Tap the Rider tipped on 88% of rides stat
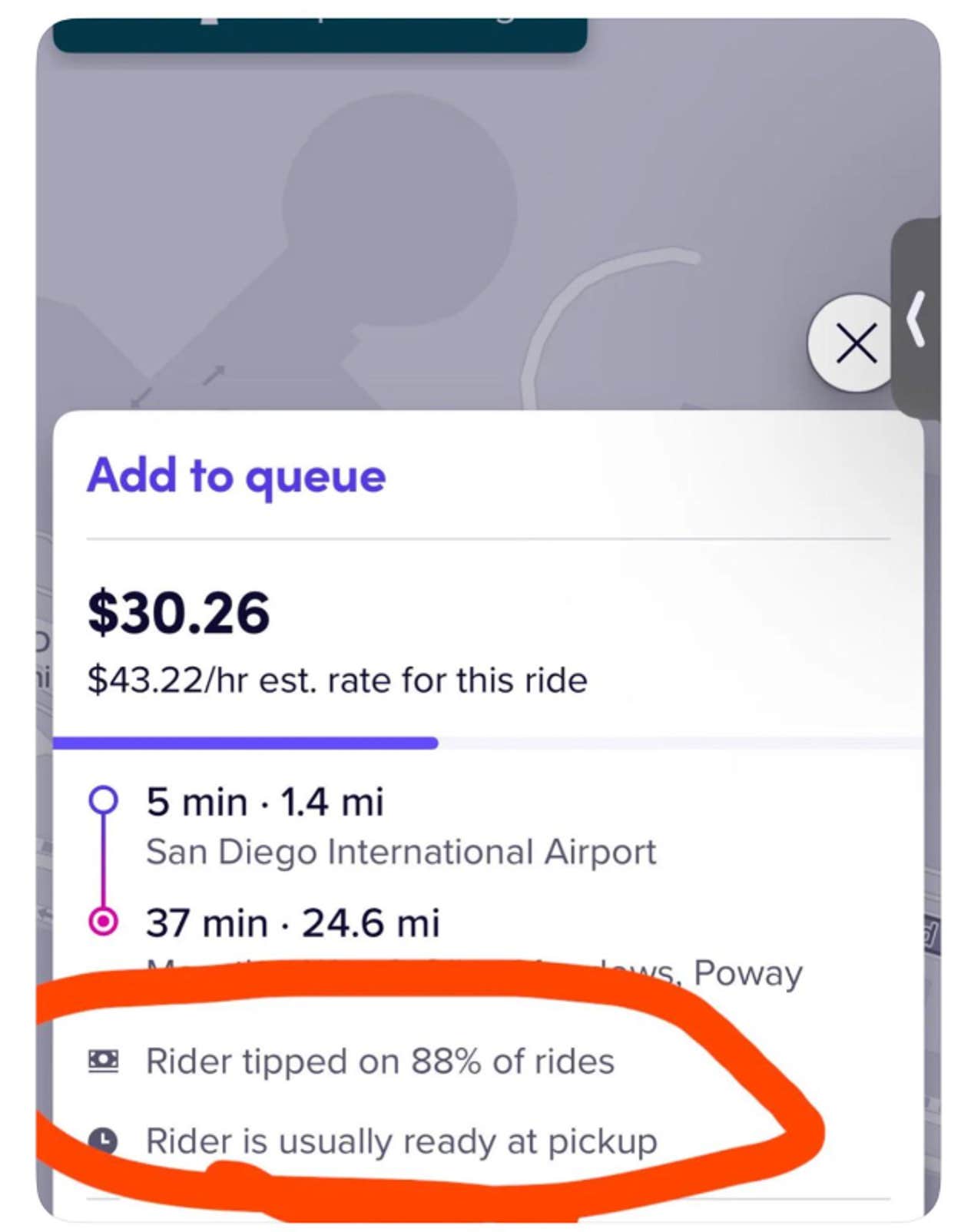The width and height of the screenshot is (971, 1232). point(380,1061)
